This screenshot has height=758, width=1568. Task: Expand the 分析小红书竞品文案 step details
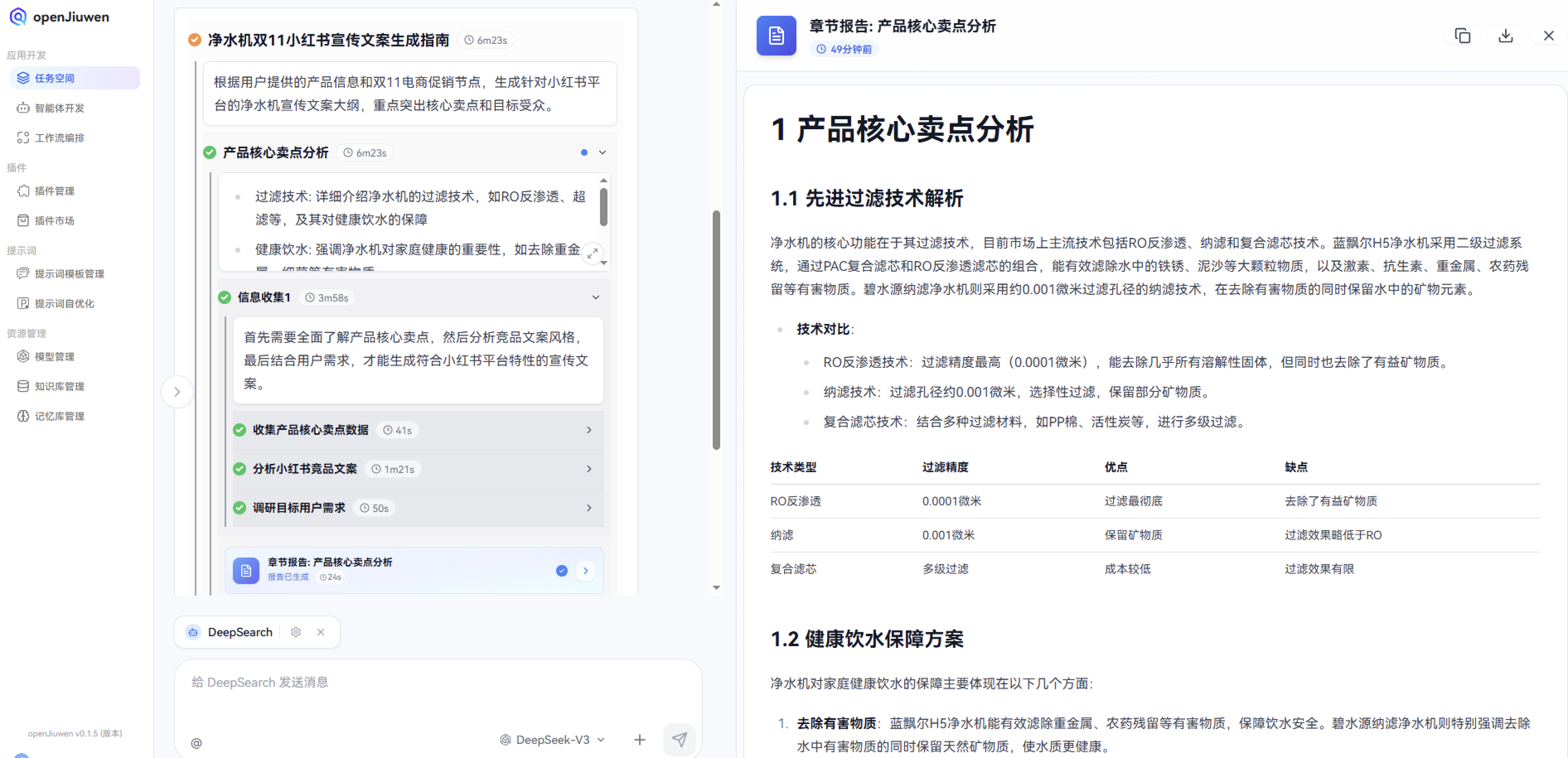(588, 468)
